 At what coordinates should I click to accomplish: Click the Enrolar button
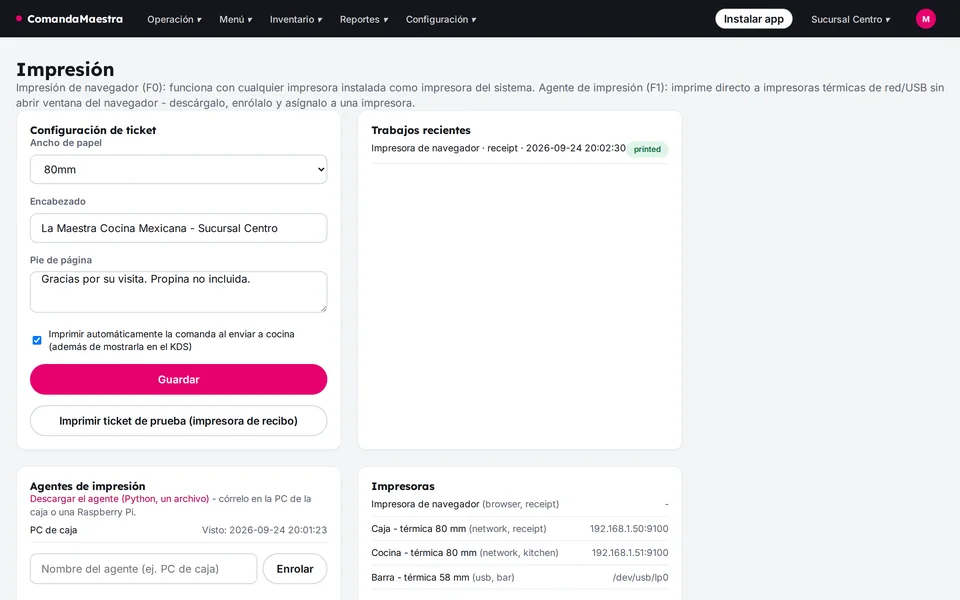coord(294,569)
